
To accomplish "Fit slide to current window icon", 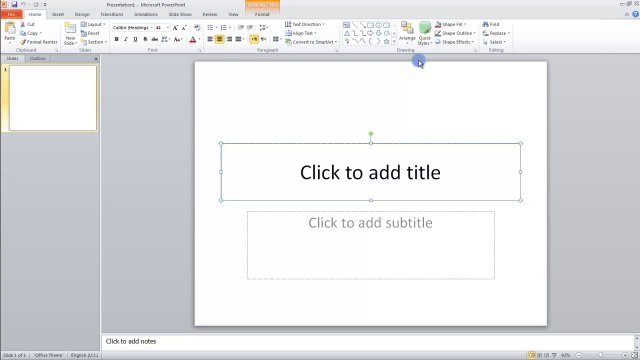I will click(635, 355).
